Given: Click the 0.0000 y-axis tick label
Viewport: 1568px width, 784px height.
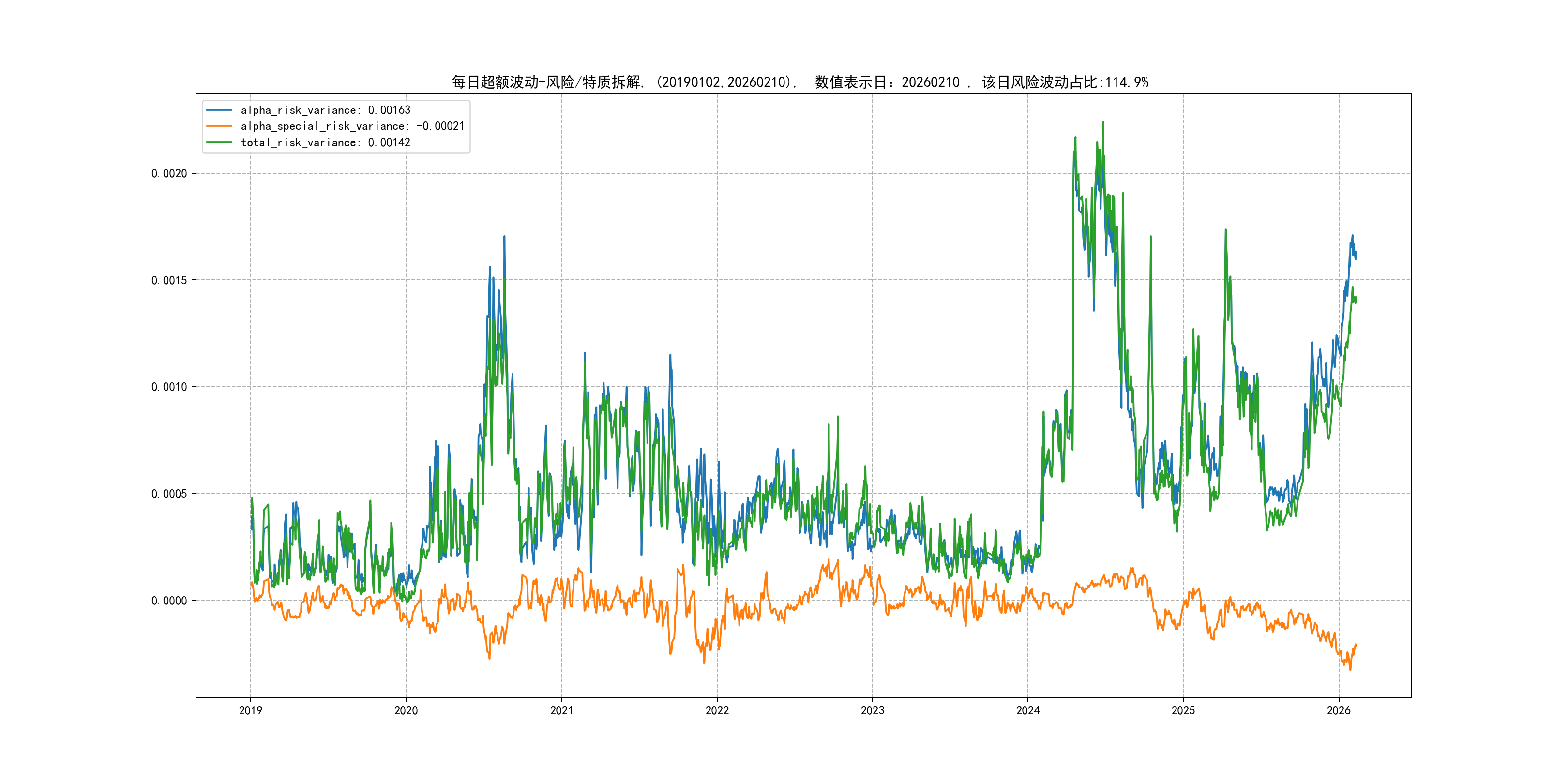Looking at the screenshot, I should [x=169, y=601].
